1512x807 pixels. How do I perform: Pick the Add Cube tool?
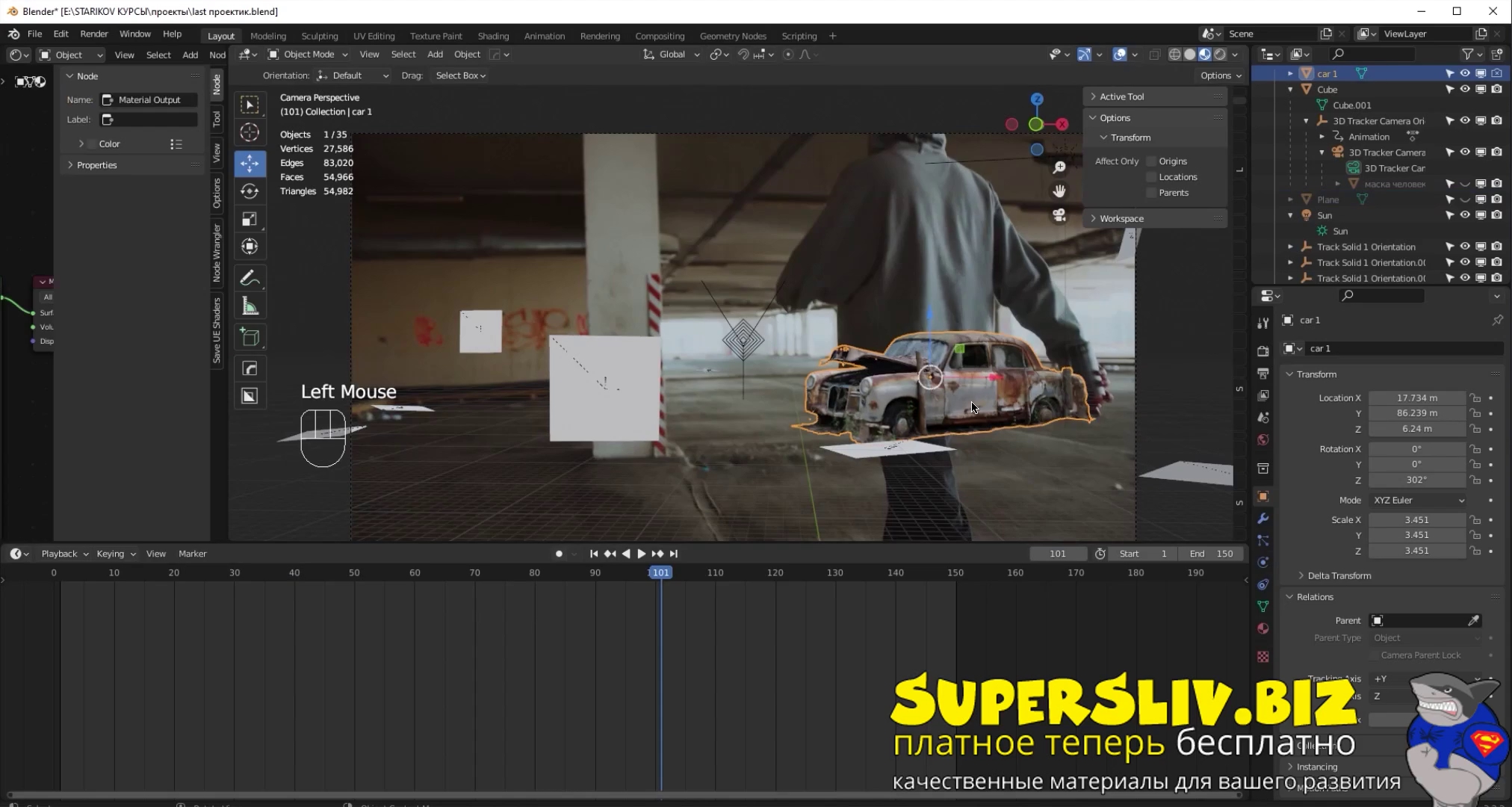[x=250, y=338]
